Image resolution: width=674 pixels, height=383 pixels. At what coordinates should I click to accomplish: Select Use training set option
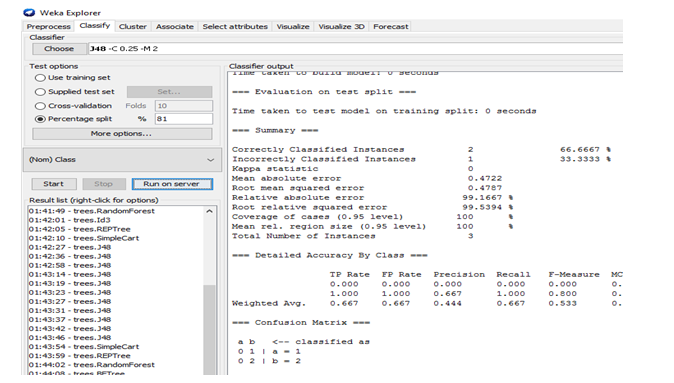pyautogui.click(x=73, y=78)
